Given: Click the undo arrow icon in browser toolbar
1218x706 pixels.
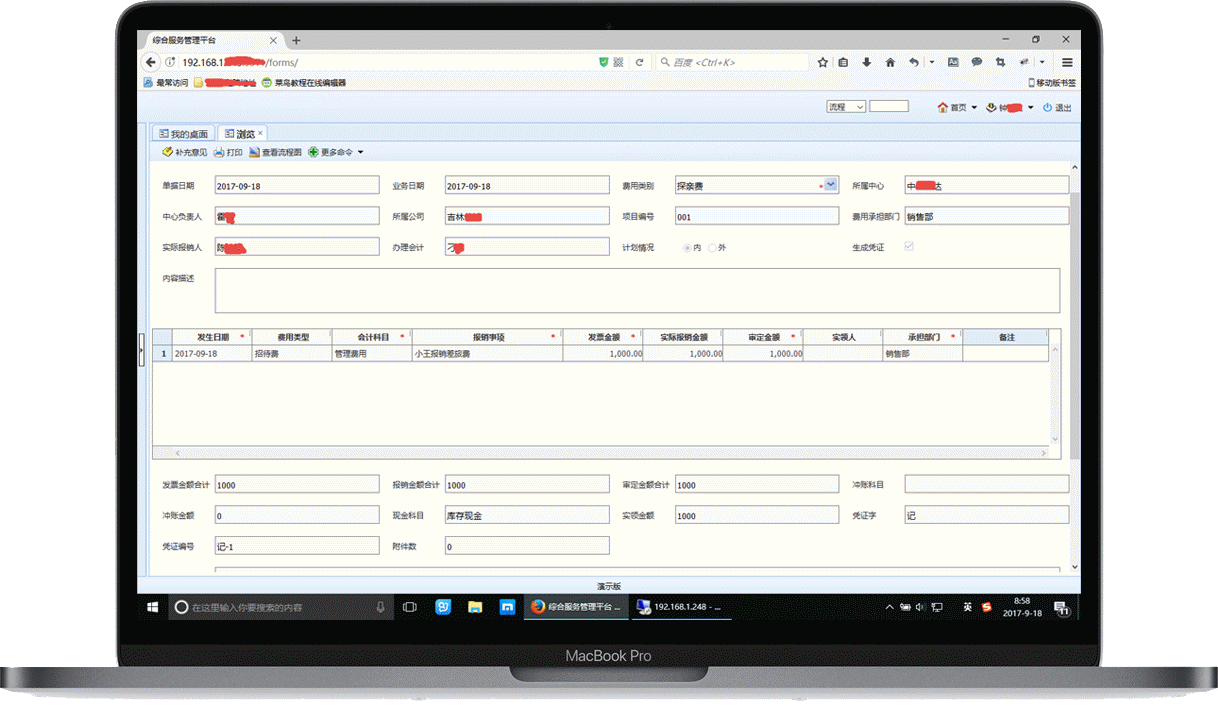Looking at the screenshot, I should click(913, 62).
